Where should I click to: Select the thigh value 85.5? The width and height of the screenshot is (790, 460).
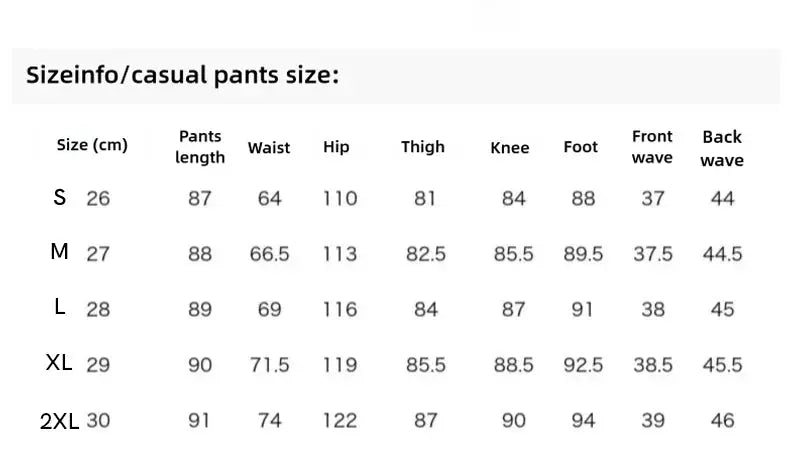(x=426, y=365)
